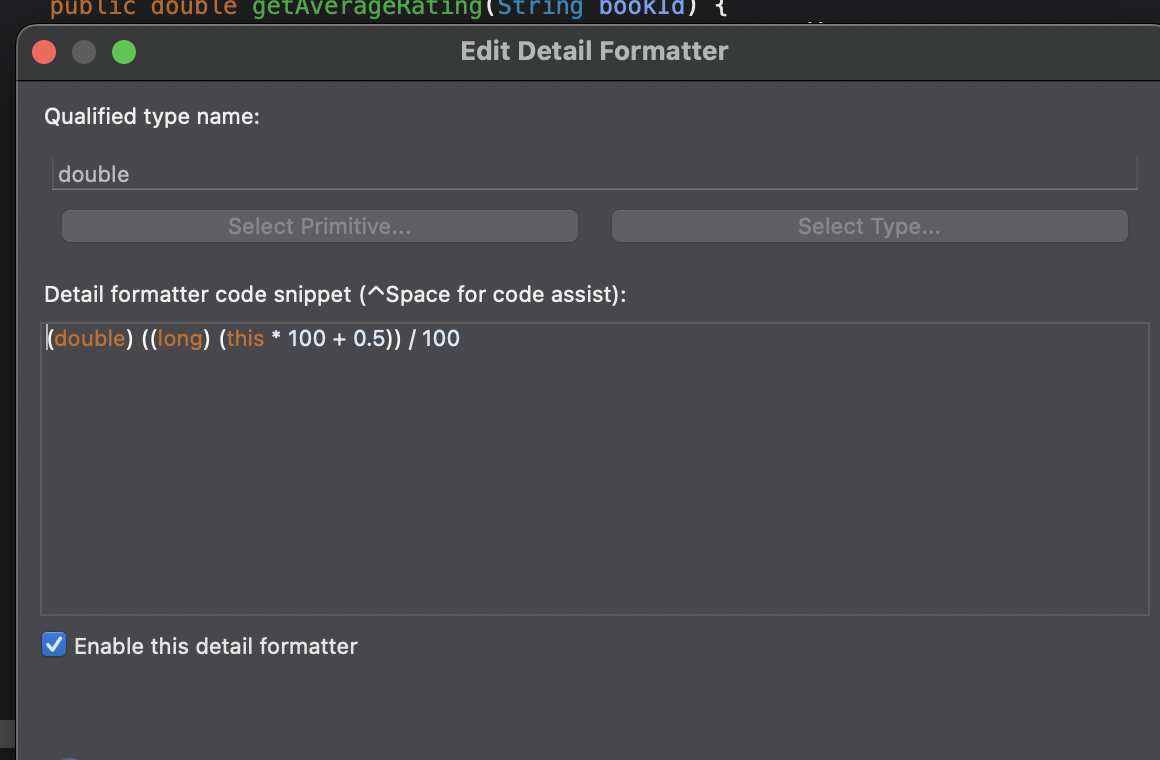Image resolution: width=1160 pixels, height=760 pixels.
Task: Click the Edit Detail Formatter title bar
Action: 594,51
